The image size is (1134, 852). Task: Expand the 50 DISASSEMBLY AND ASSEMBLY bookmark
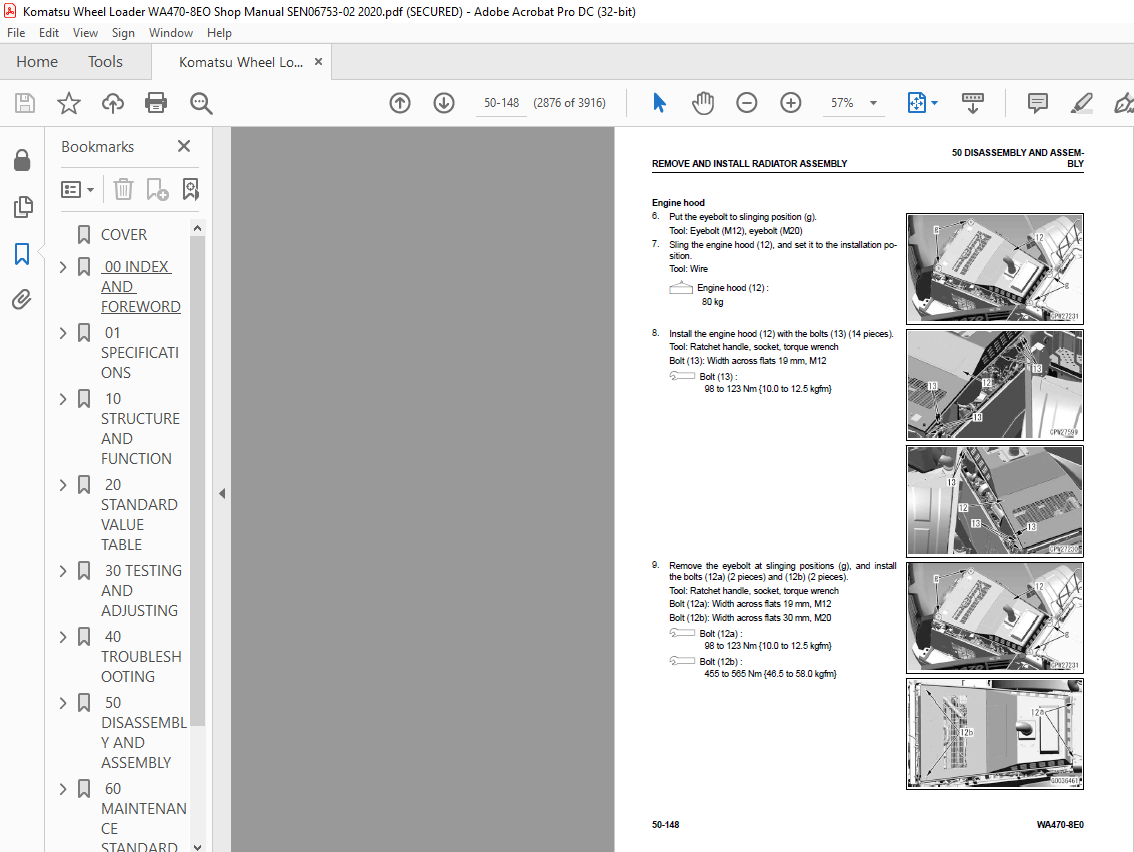pyautogui.click(x=63, y=702)
